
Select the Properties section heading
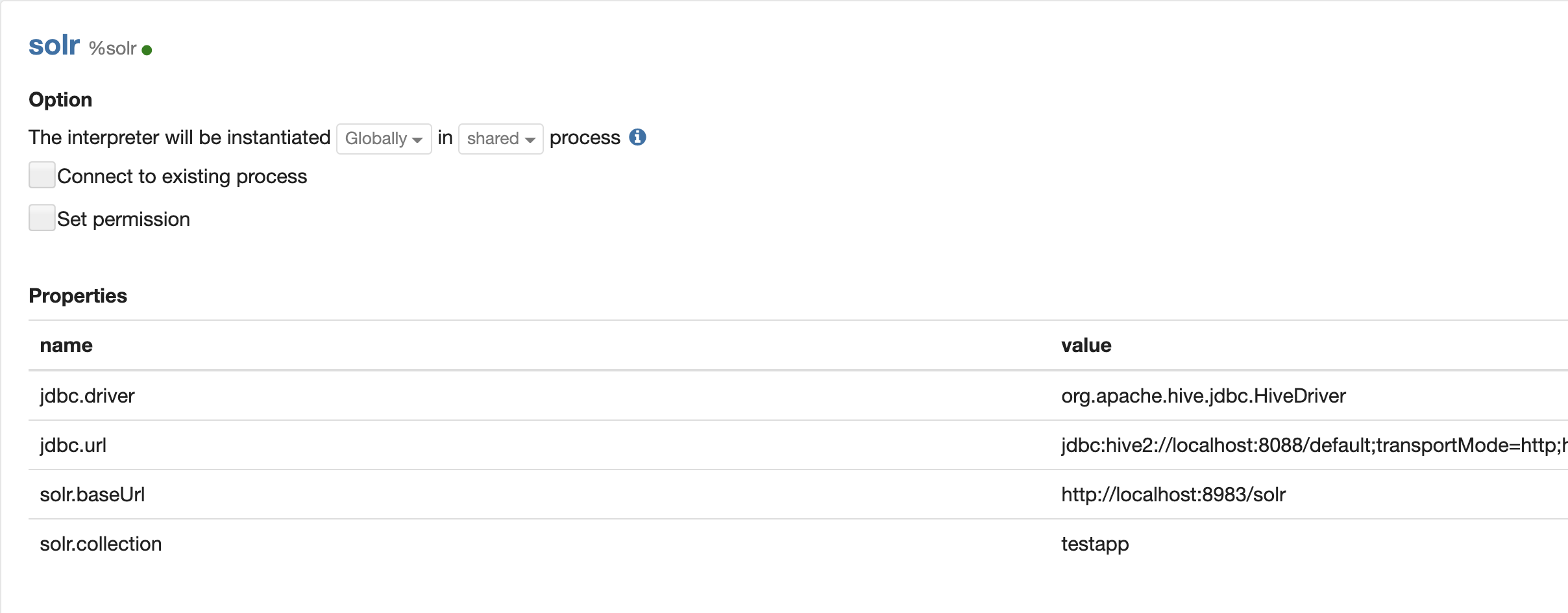click(x=78, y=295)
